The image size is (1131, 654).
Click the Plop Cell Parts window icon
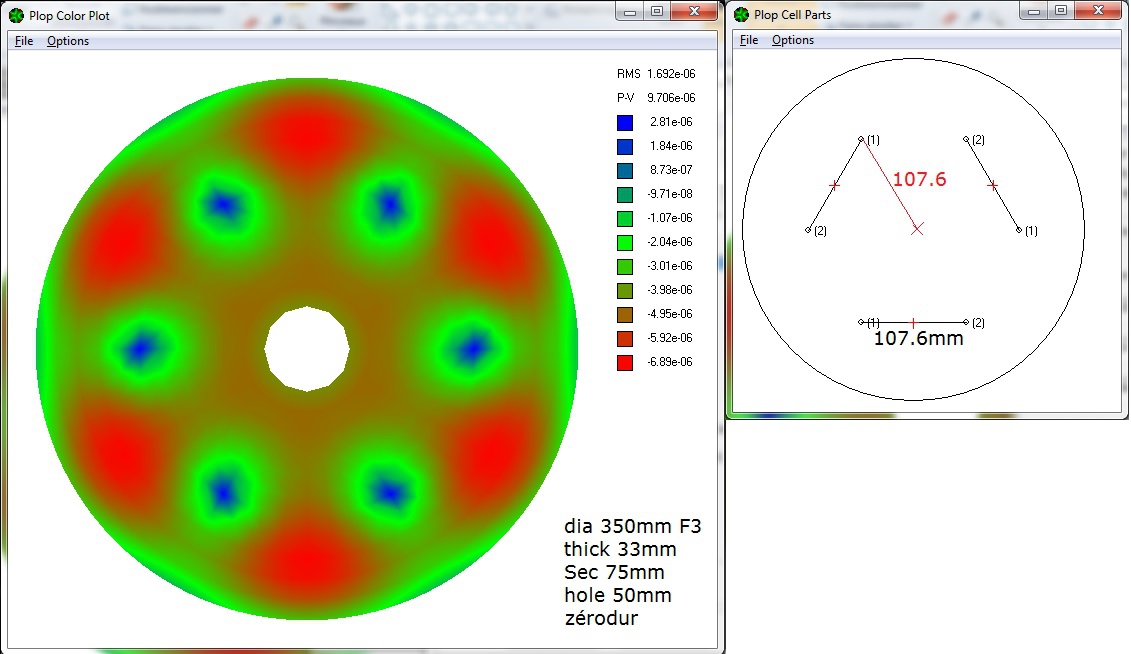tap(741, 14)
